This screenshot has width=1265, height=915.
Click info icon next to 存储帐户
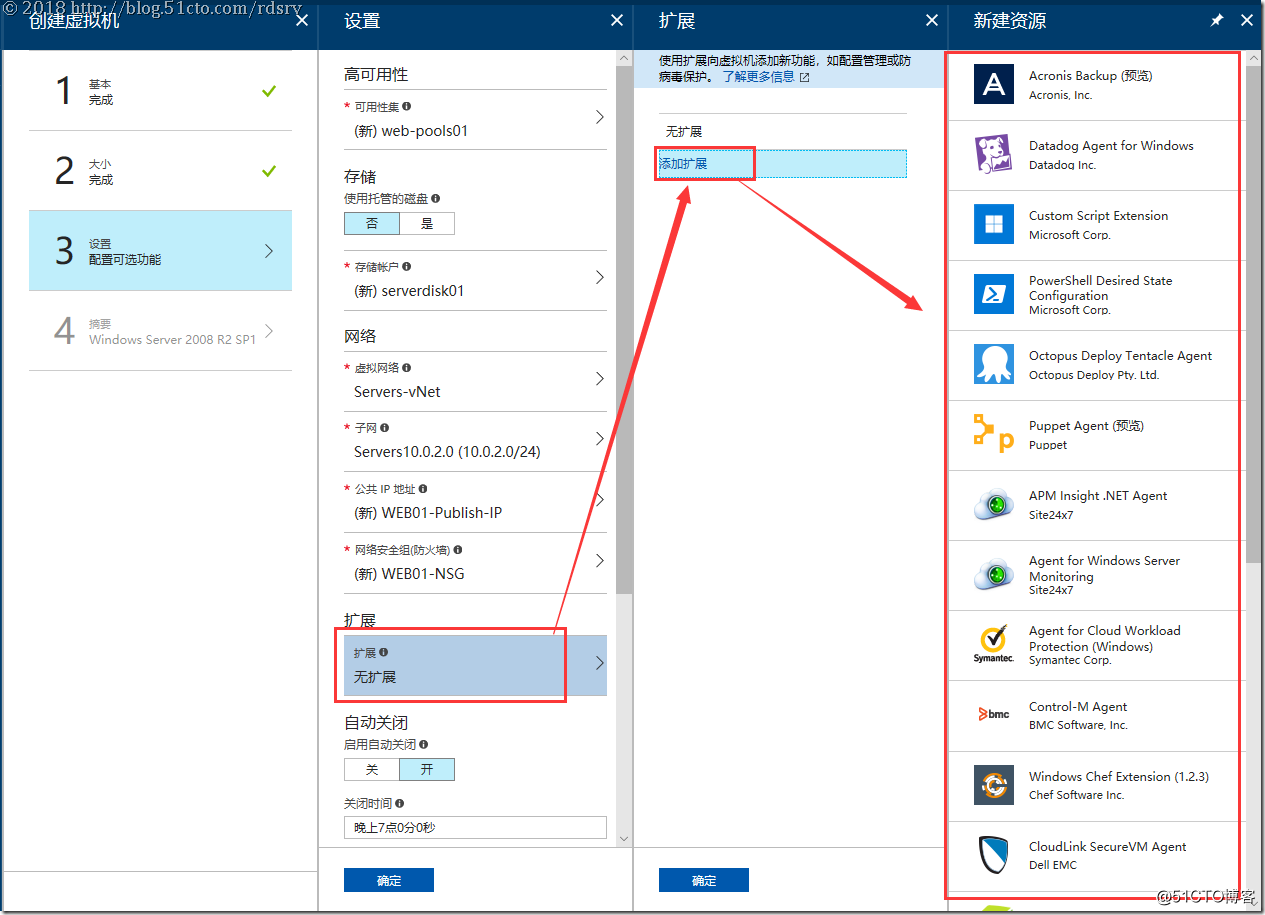click(406, 267)
